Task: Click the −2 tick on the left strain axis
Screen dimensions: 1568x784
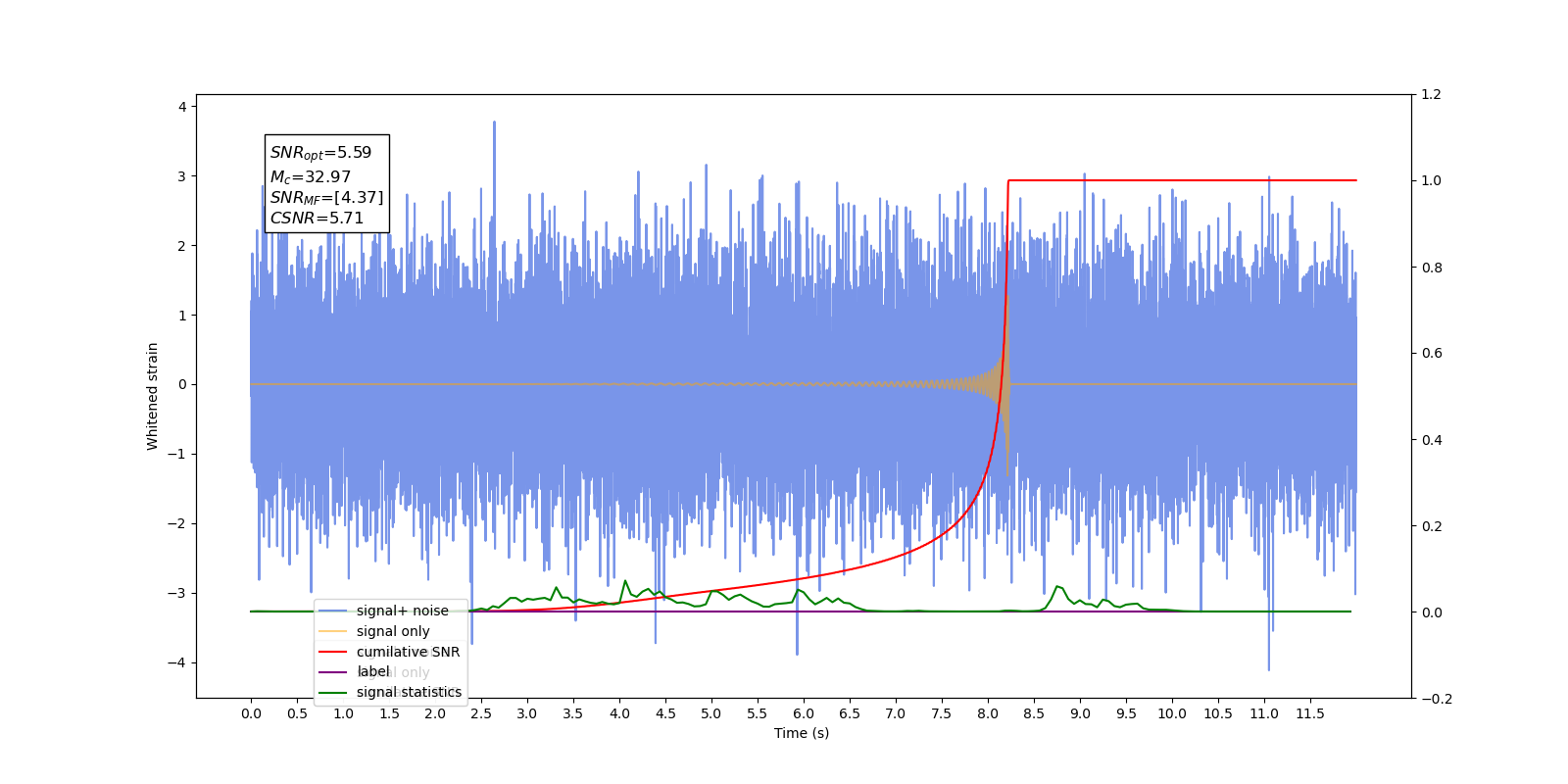Action: pos(176,523)
